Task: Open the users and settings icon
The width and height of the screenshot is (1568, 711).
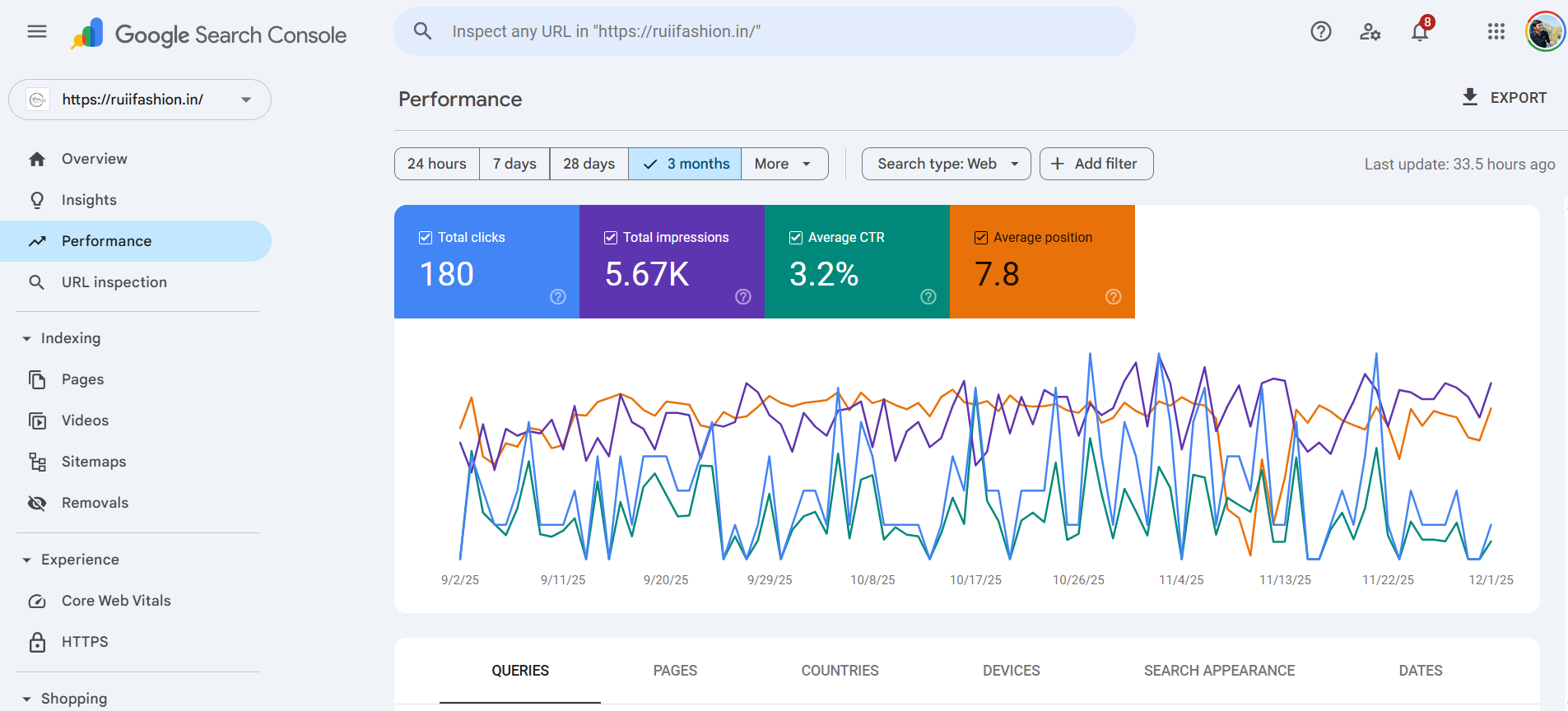Action: 1370,32
